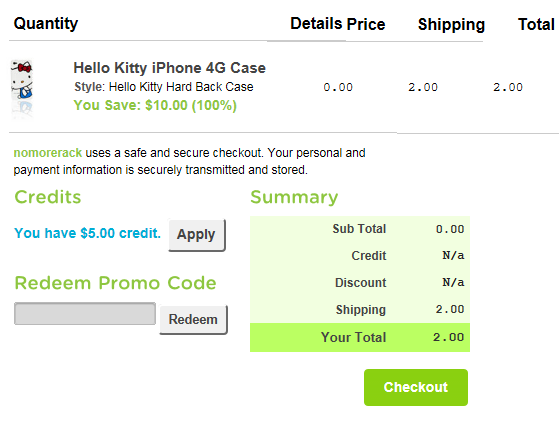Click the Sub Total row in Summary
This screenshot has height=434, width=559.
click(360, 229)
